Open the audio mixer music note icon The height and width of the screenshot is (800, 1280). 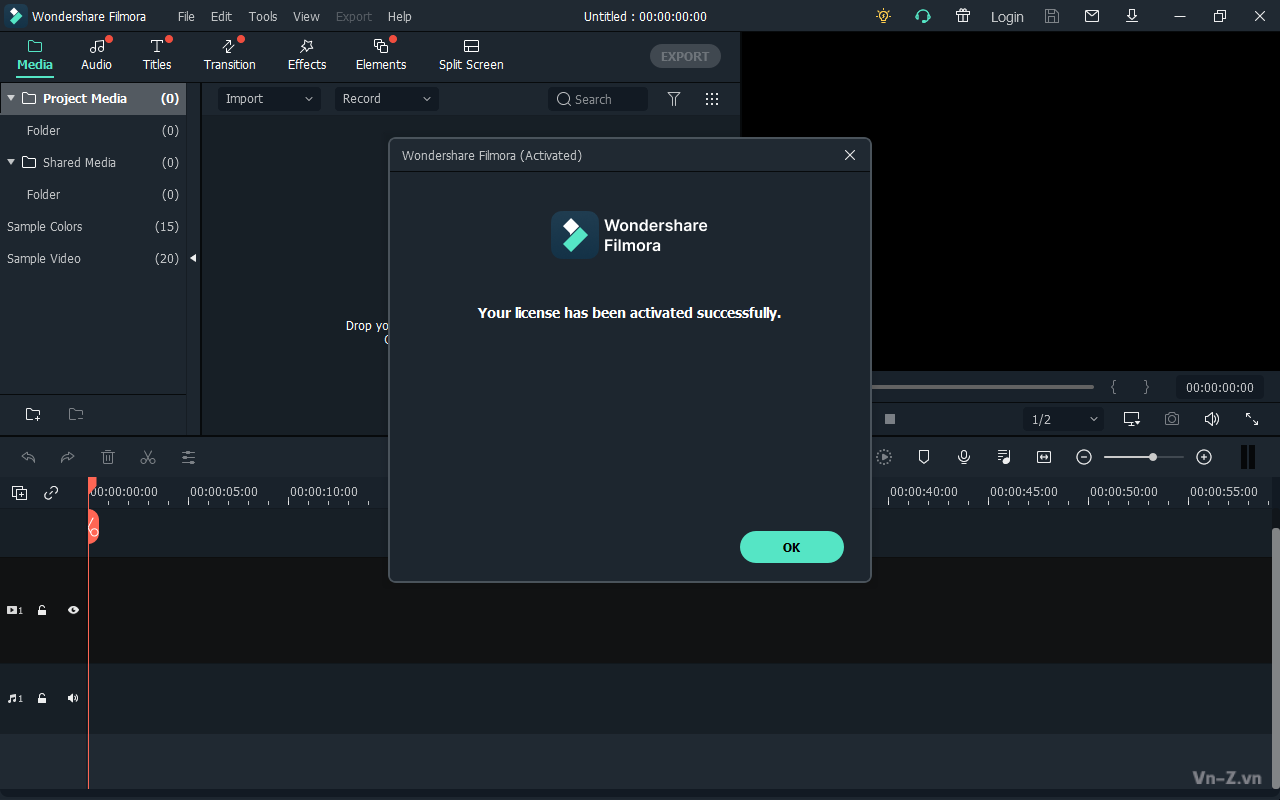click(1004, 457)
